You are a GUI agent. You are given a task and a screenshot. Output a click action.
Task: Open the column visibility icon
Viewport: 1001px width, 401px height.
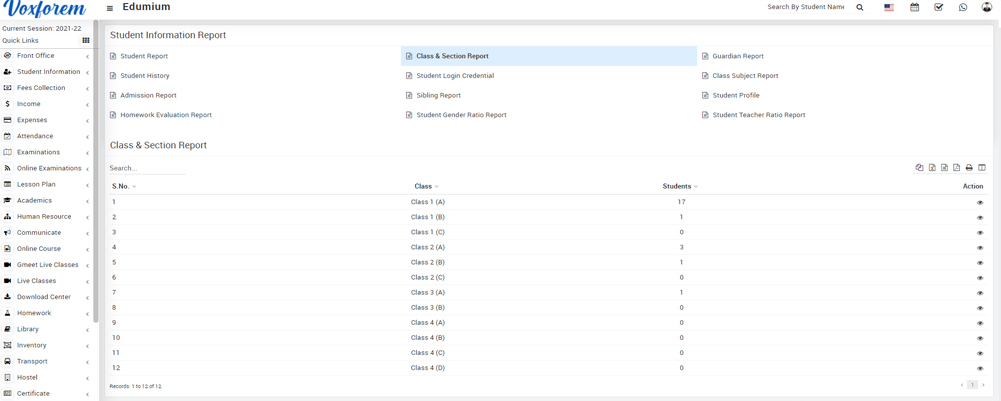pos(982,168)
